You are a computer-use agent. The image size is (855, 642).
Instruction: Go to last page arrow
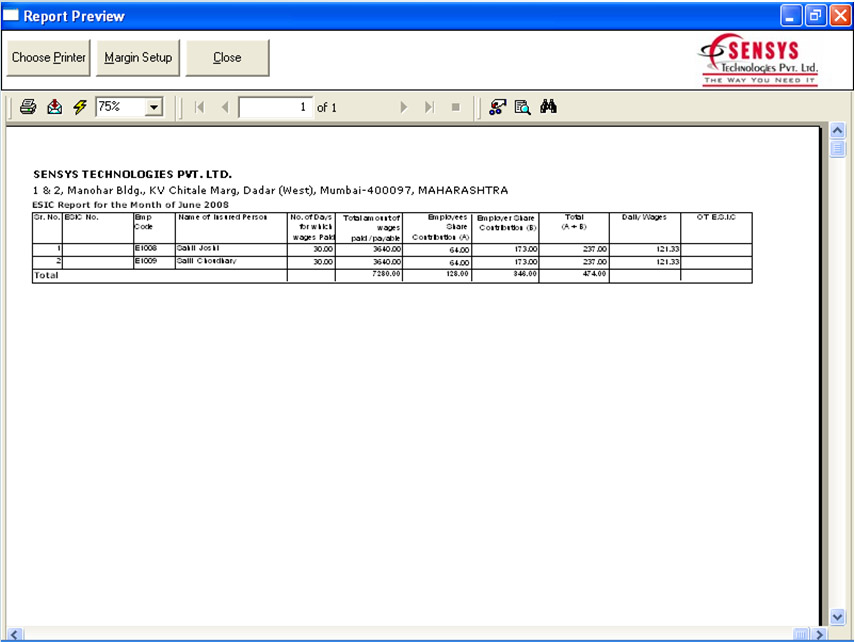pos(430,107)
